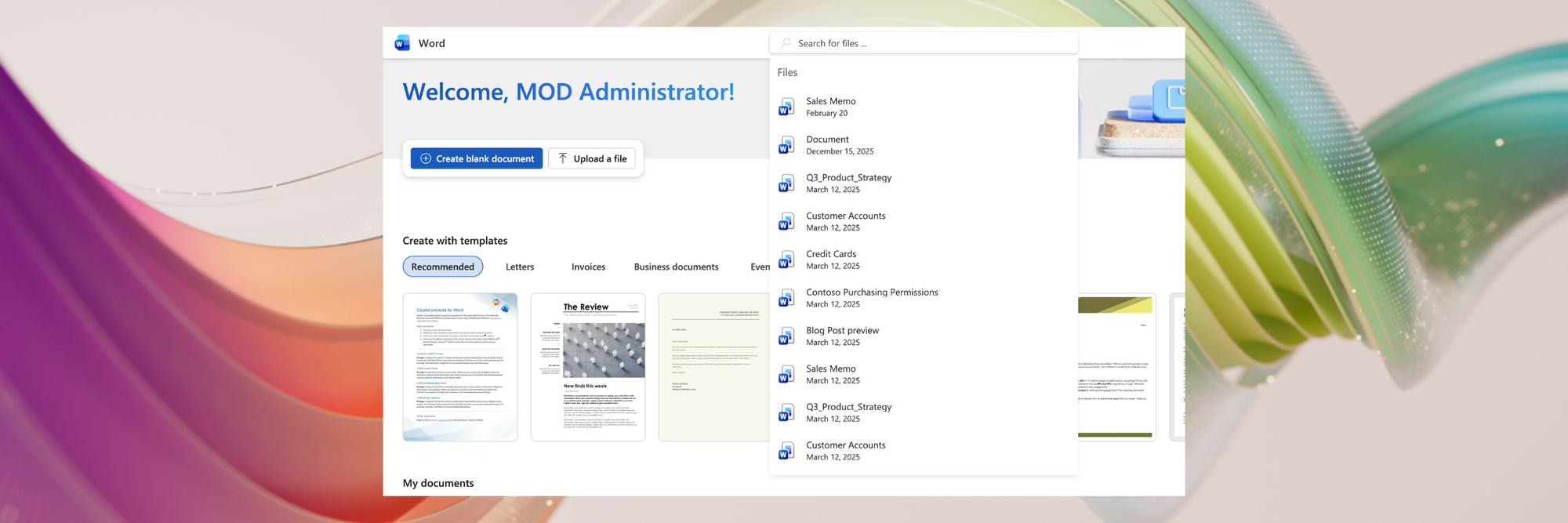Click the file icon beside Blog Post preview
The width and height of the screenshot is (1568, 523).
786,336
